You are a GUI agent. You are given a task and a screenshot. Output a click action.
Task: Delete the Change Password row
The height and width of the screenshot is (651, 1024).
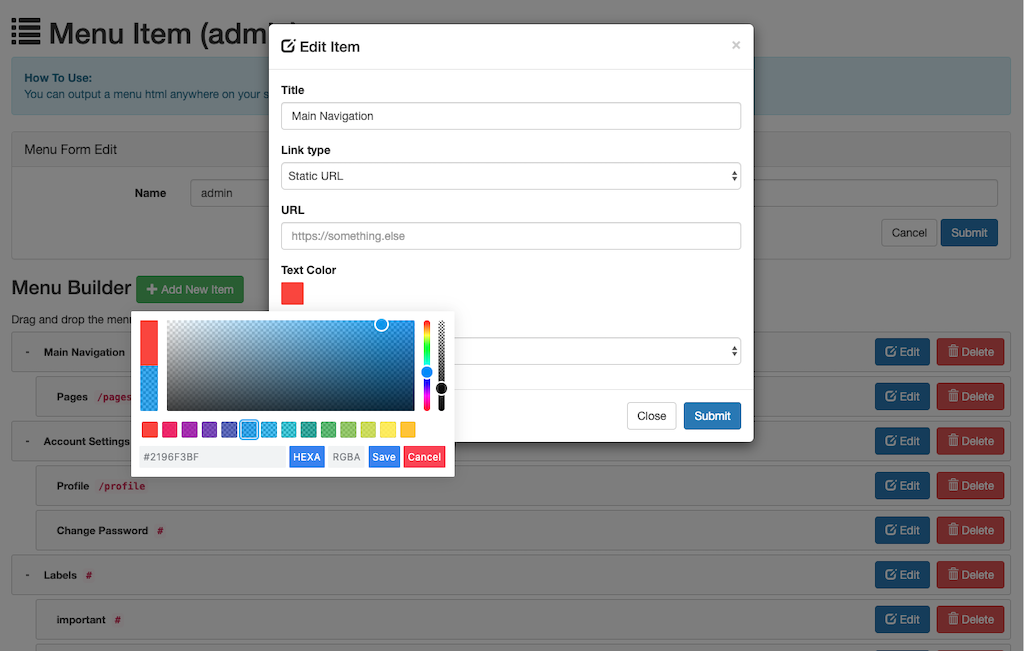pos(970,530)
